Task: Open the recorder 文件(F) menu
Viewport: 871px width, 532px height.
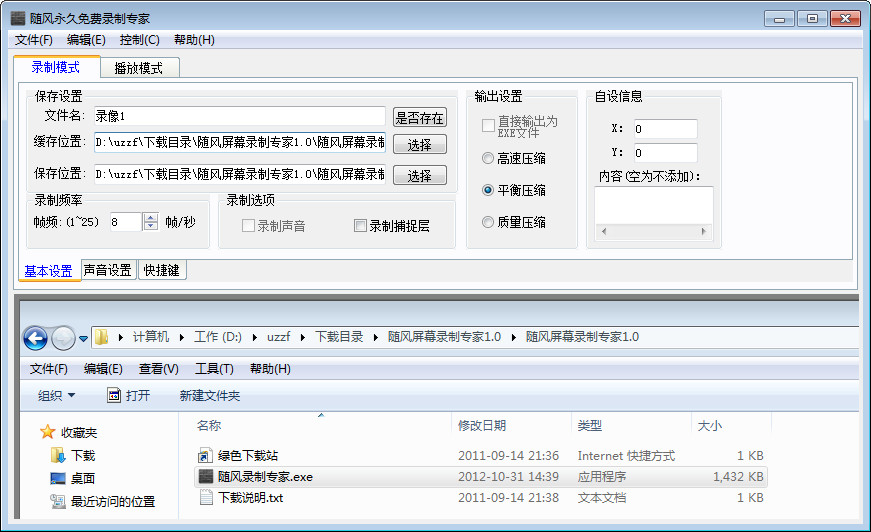Action: point(34,40)
